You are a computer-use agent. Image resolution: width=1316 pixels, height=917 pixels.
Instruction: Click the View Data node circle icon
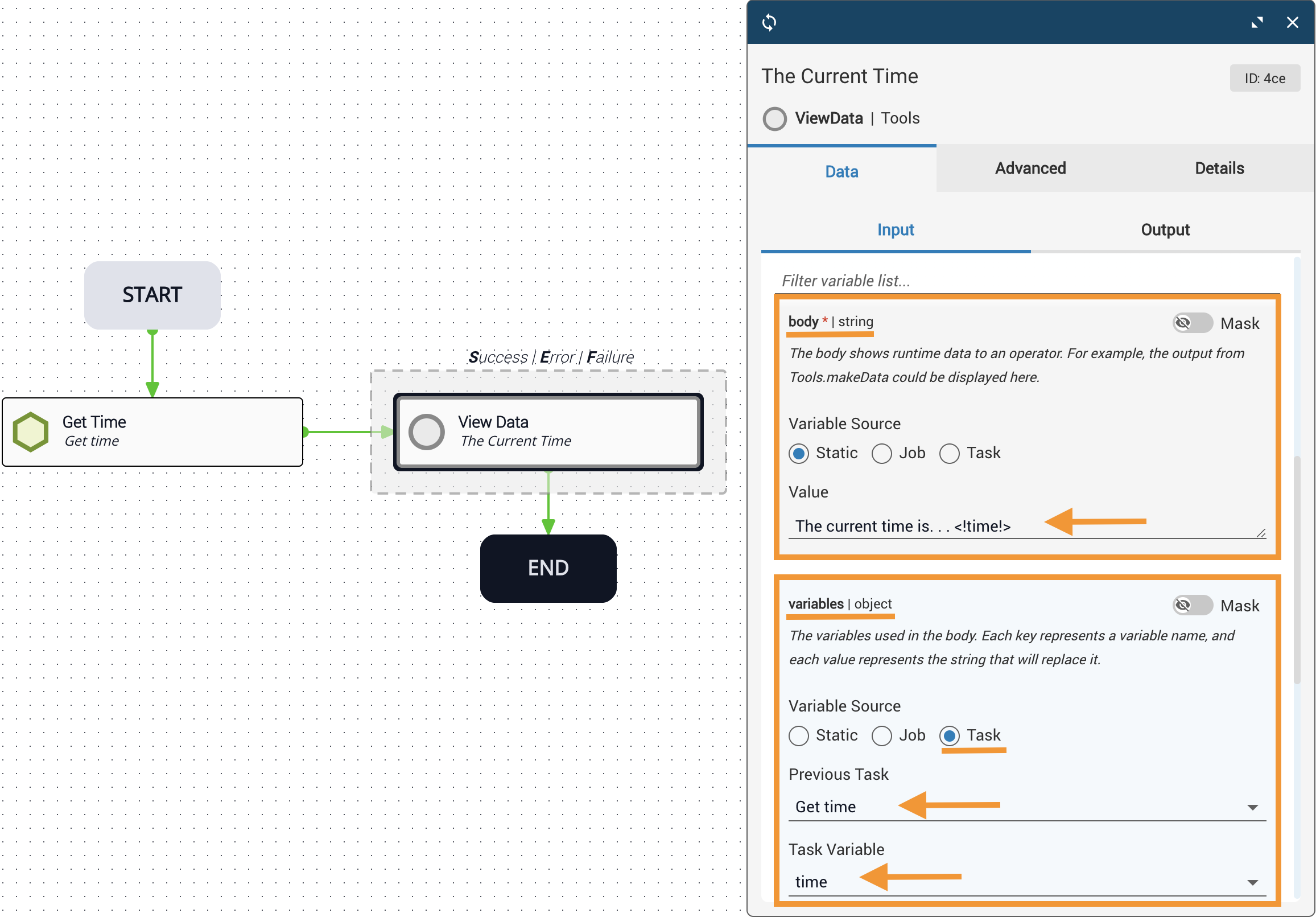(x=427, y=432)
